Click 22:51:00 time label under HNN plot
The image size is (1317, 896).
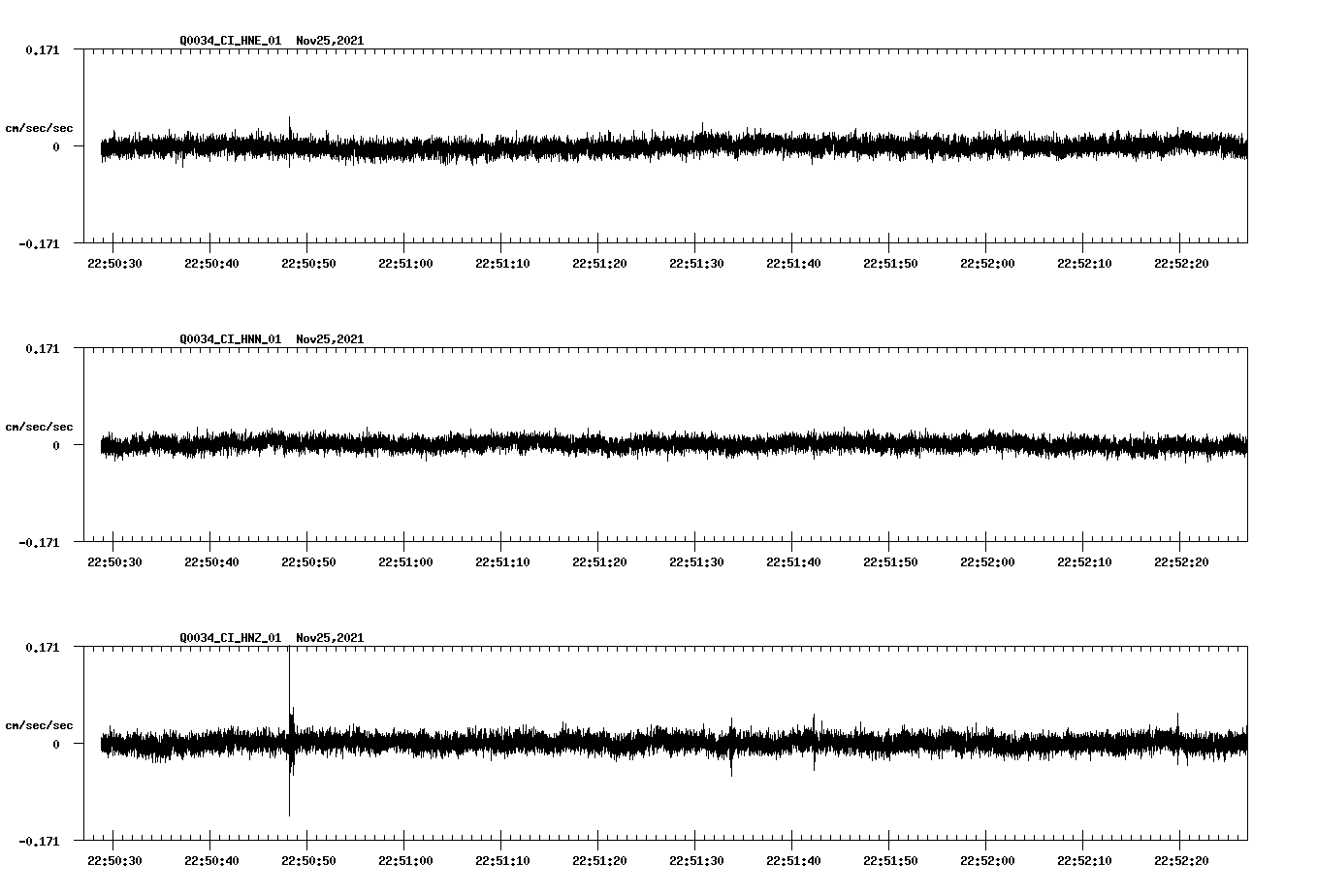coord(405,561)
